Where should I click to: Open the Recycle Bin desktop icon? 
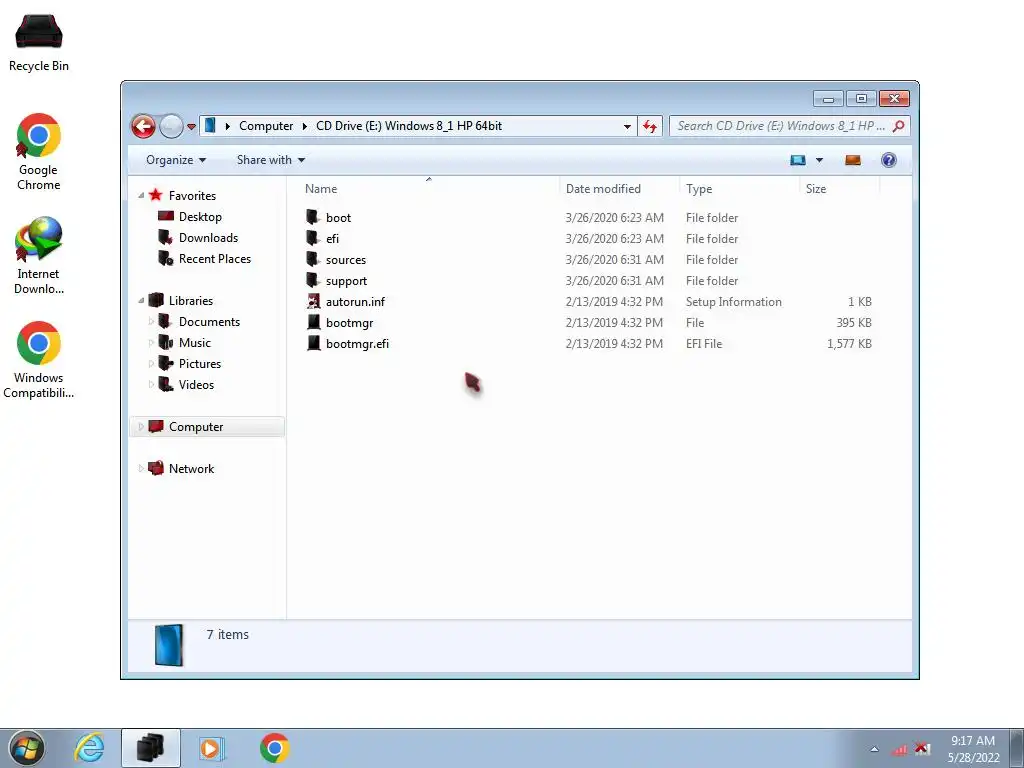point(39,43)
